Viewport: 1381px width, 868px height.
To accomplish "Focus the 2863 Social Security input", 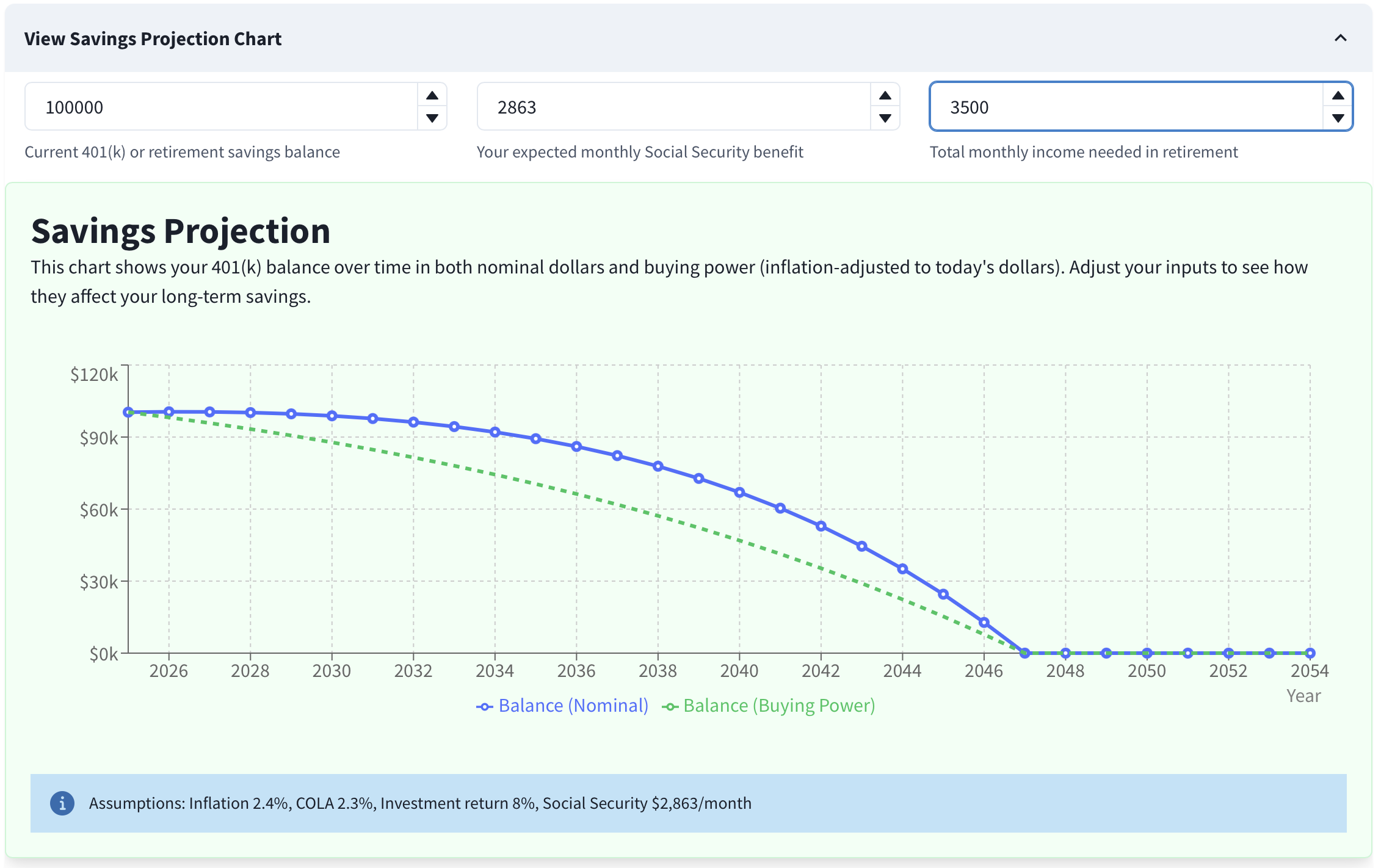I will tap(673, 107).
